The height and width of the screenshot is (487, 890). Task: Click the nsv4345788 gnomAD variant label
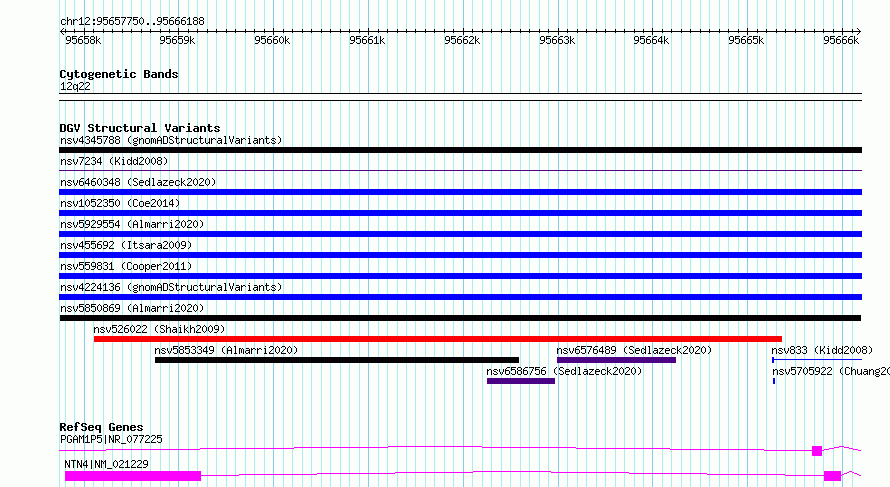(171, 140)
